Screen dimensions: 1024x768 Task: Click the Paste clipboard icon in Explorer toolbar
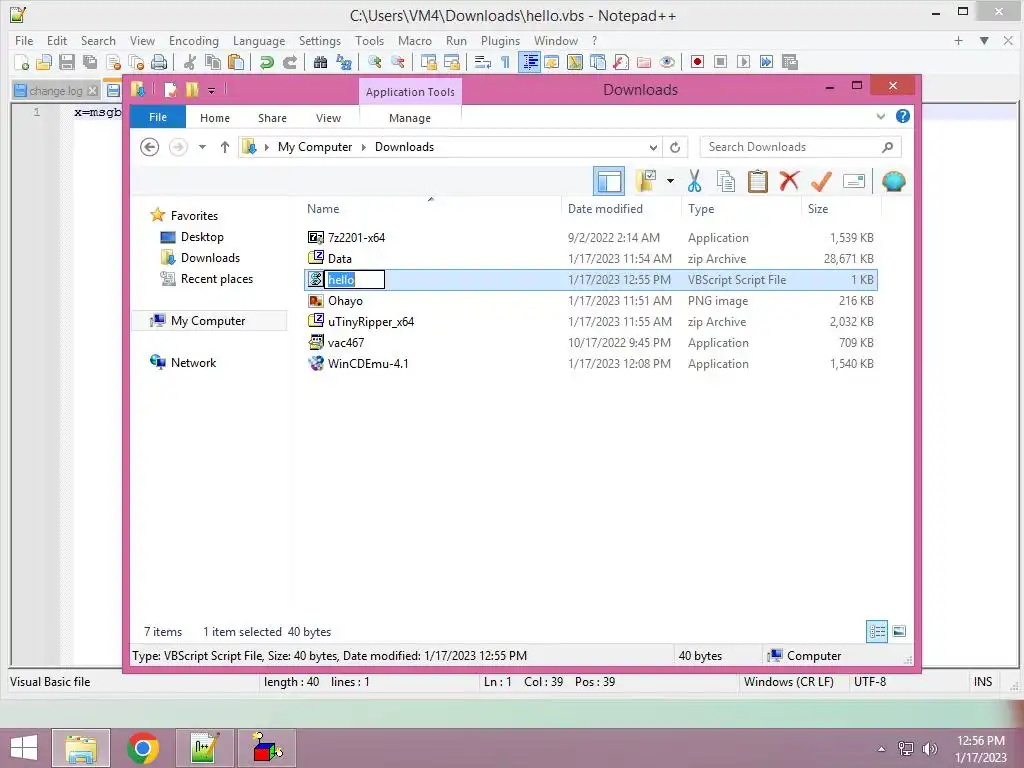758,181
